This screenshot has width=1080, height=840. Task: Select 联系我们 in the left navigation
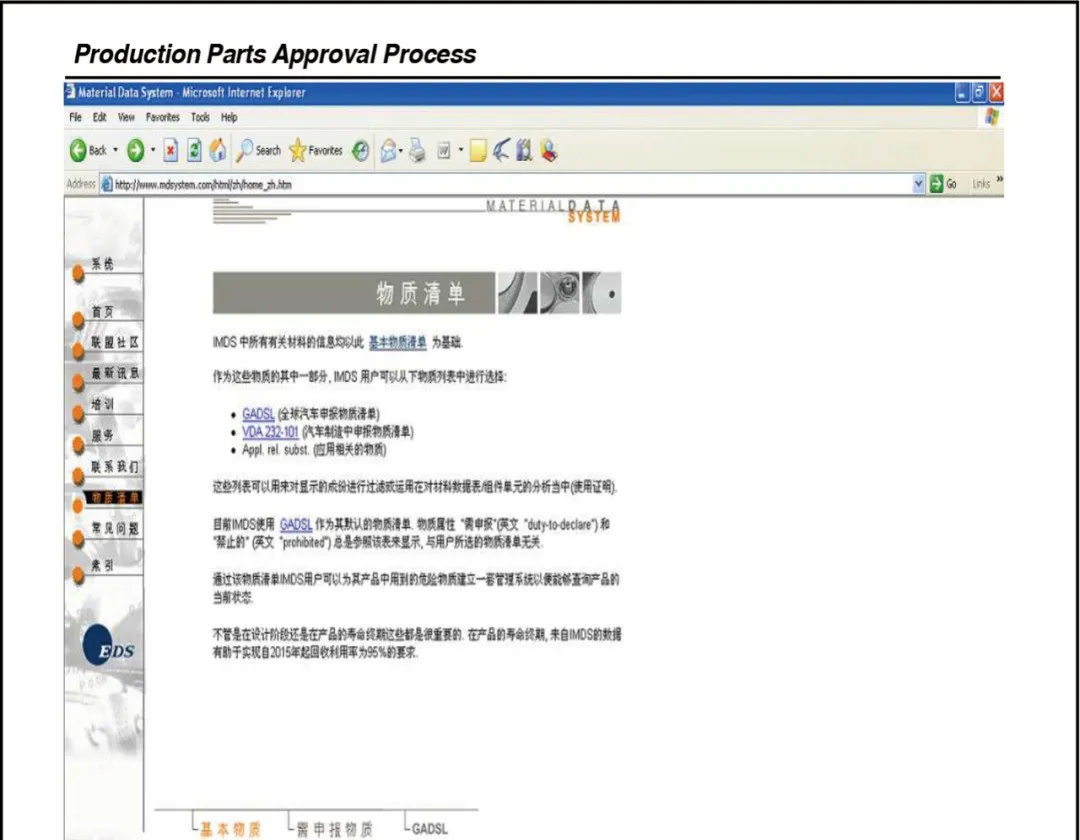(x=115, y=467)
